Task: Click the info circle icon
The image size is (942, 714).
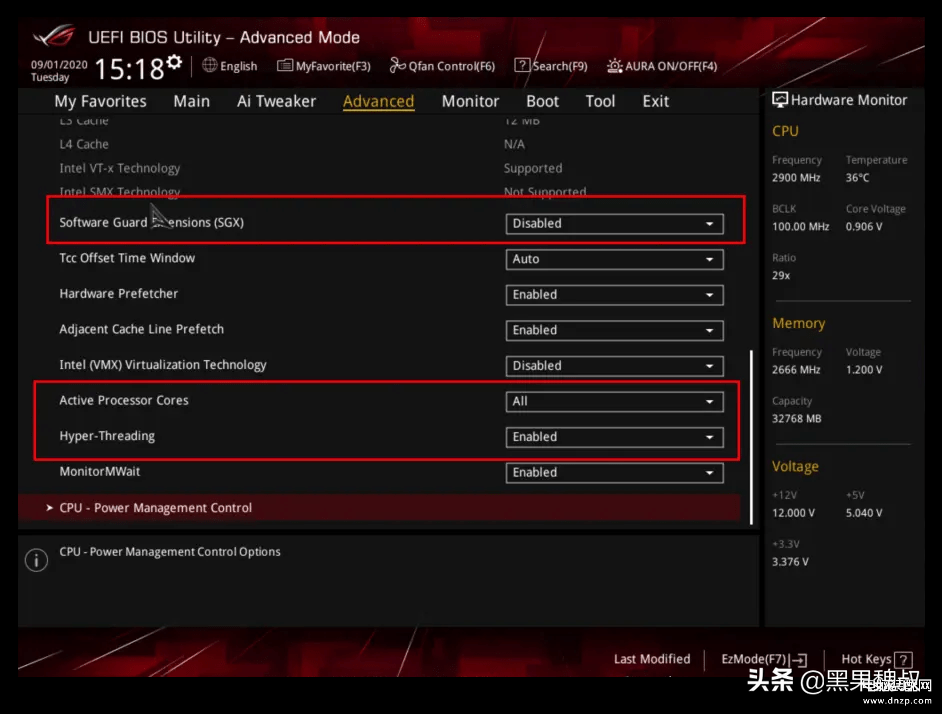Action: click(x=37, y=560)
